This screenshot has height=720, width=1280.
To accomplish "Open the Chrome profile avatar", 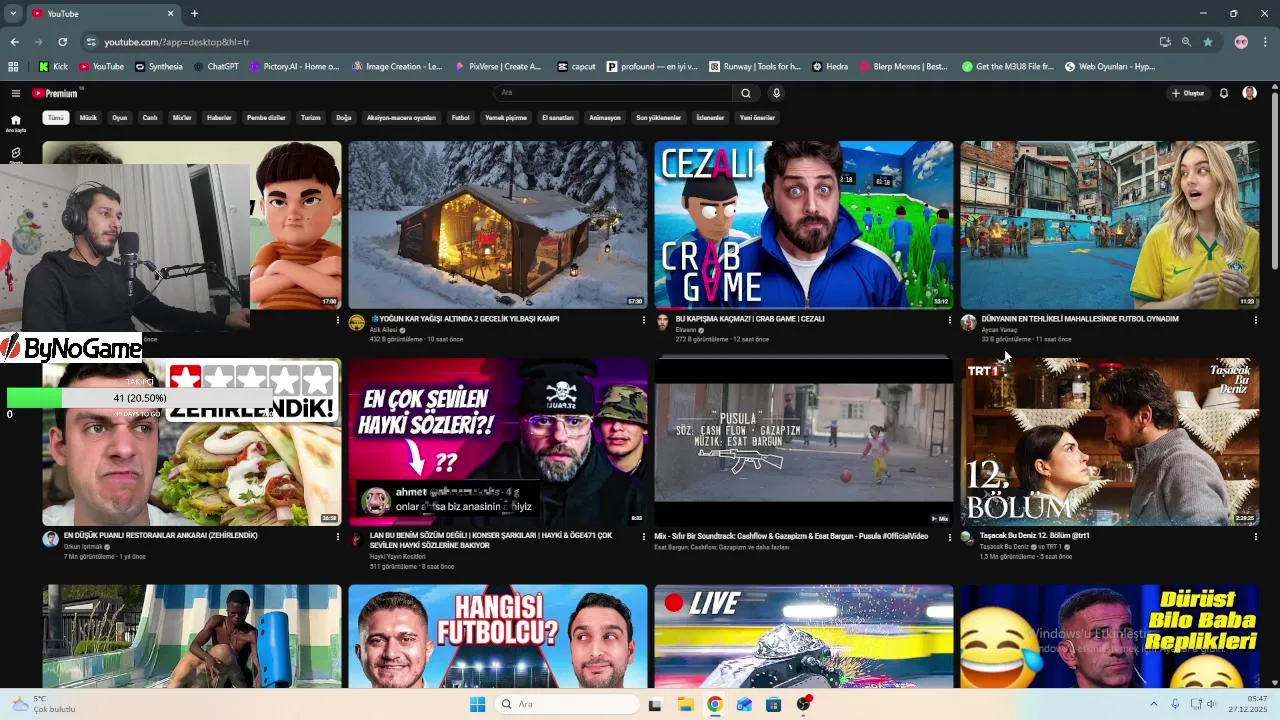I will coord(1241,42).
